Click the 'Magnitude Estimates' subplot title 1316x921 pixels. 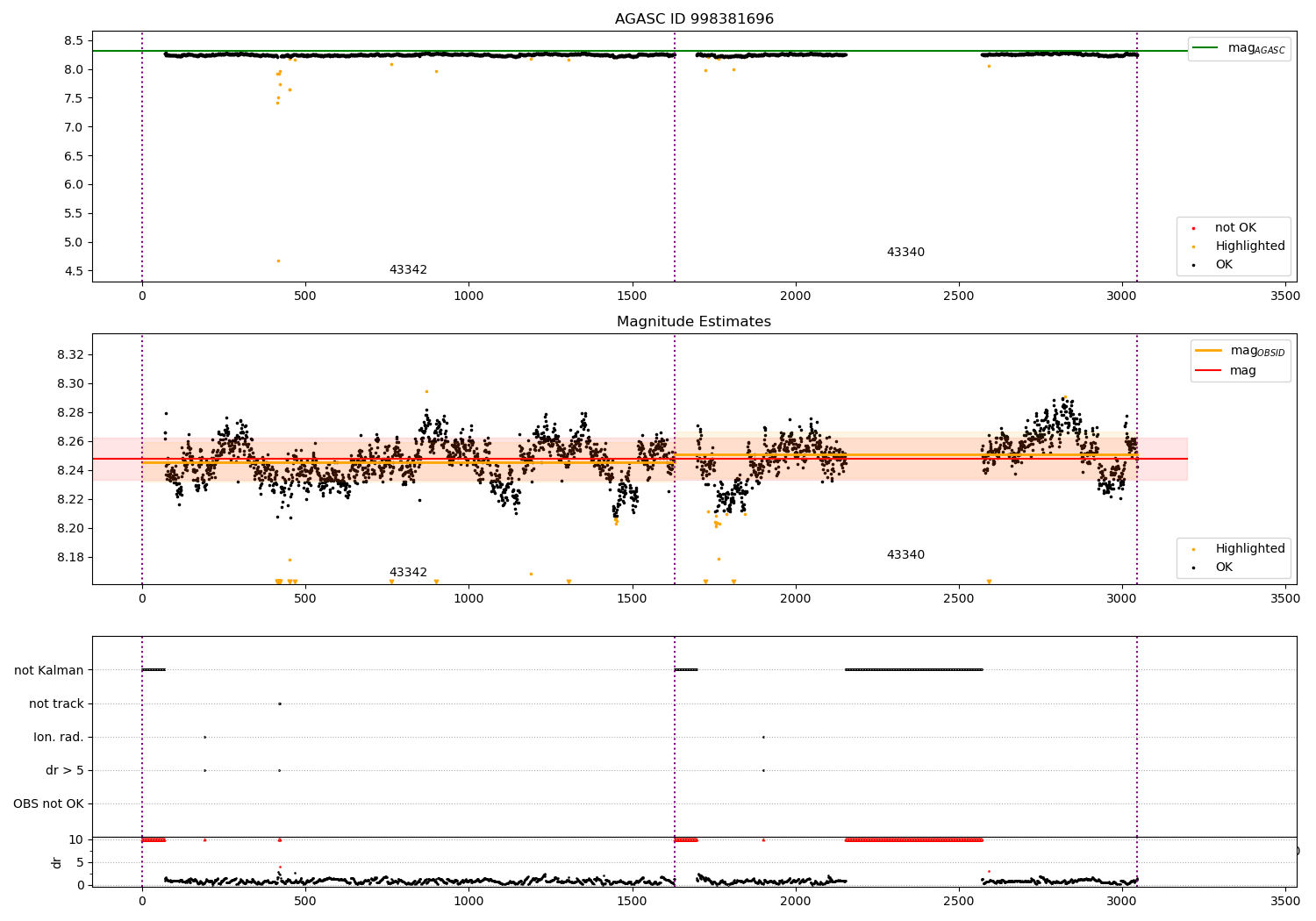click(x=694, y=322)
